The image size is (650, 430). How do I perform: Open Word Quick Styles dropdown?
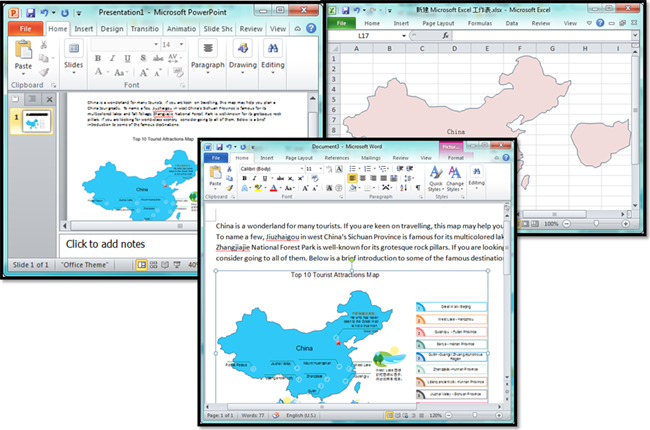pos(436,178)
